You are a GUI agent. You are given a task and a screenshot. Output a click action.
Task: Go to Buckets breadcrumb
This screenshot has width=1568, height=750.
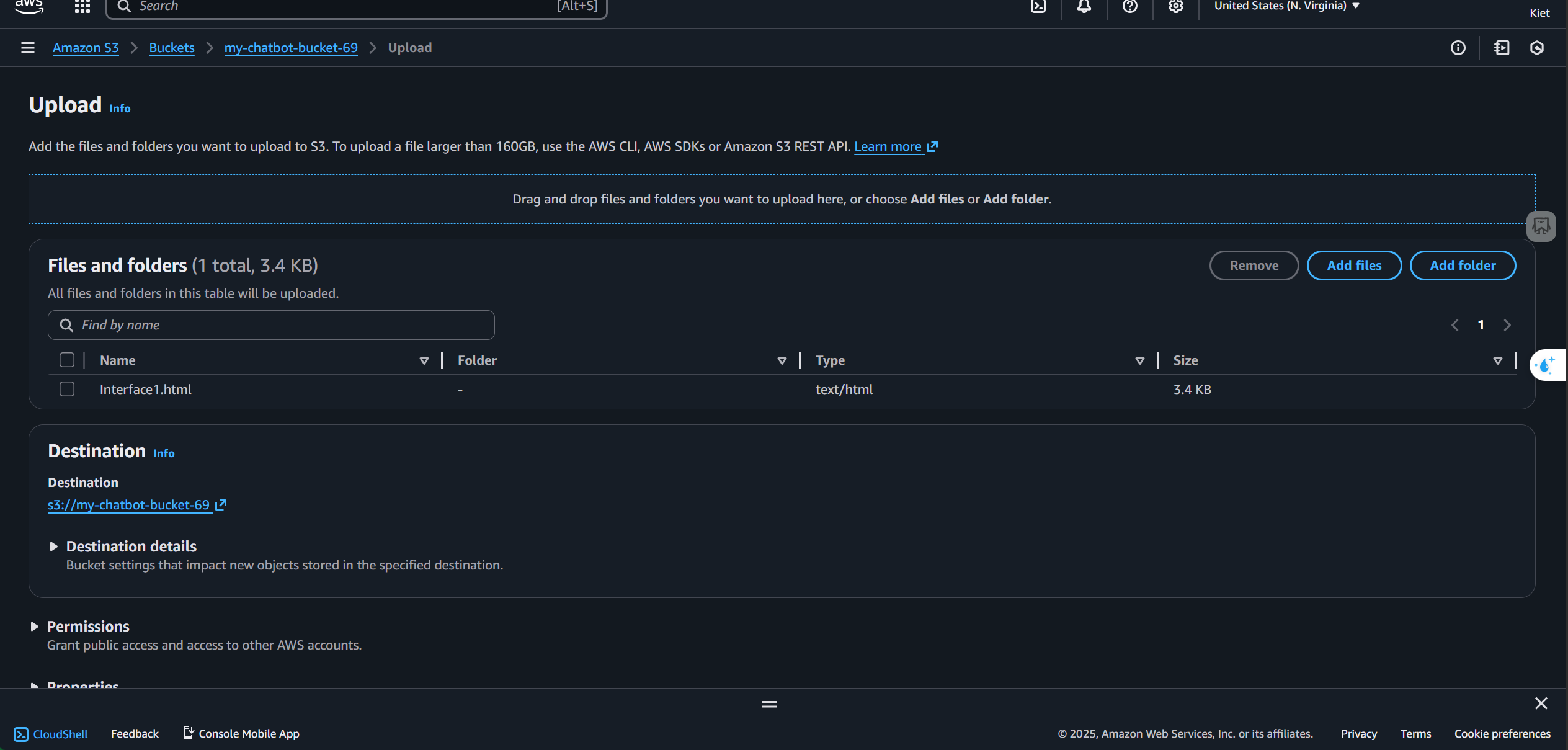tap(172, 48)
